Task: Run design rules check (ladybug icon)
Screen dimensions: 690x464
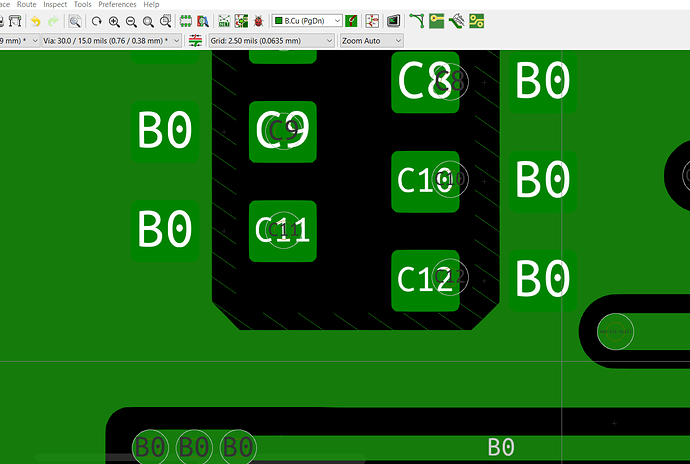Action: pyautogui.click(x=258, y=21)
